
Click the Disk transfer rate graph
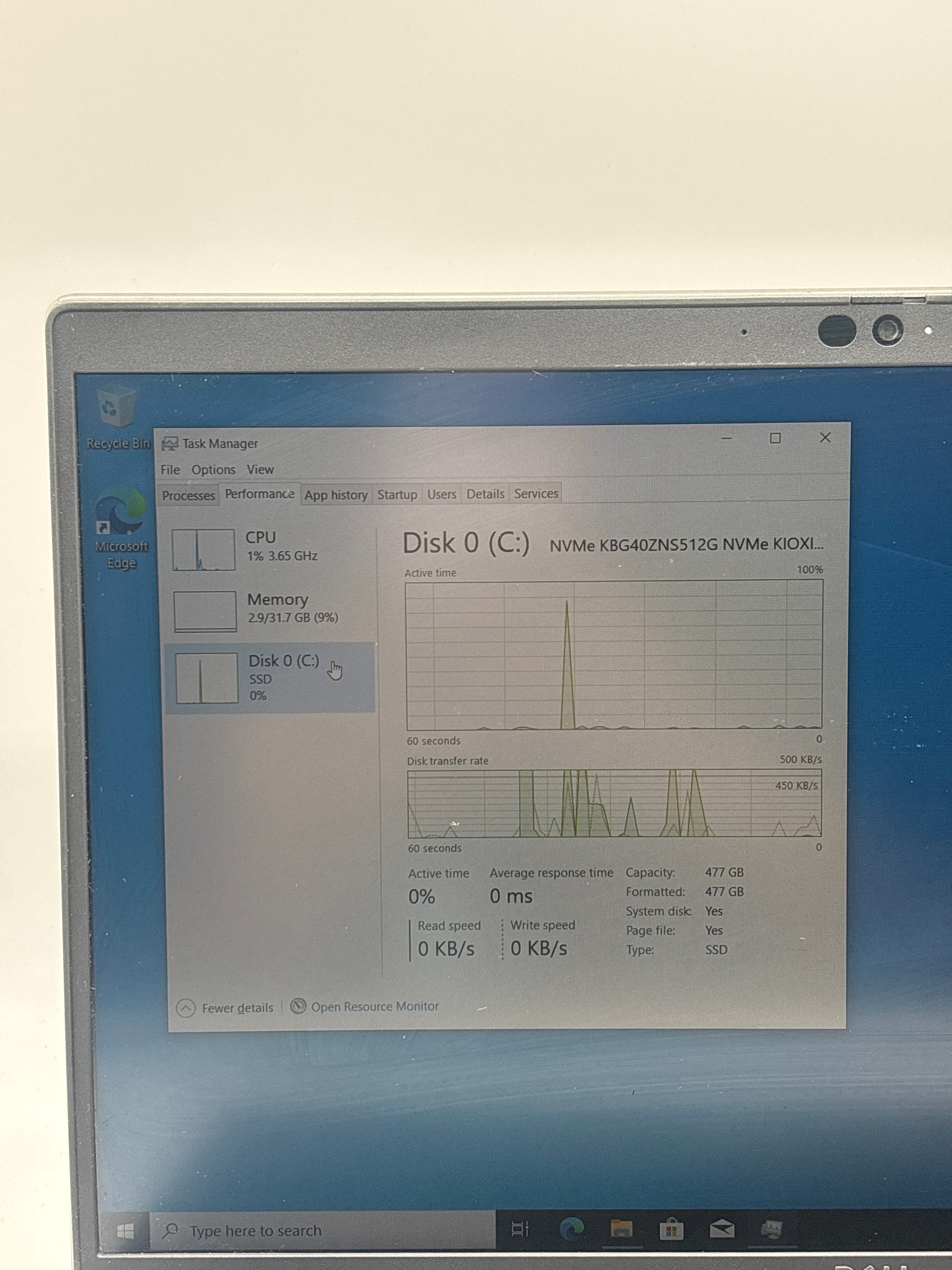coord(615,803)
